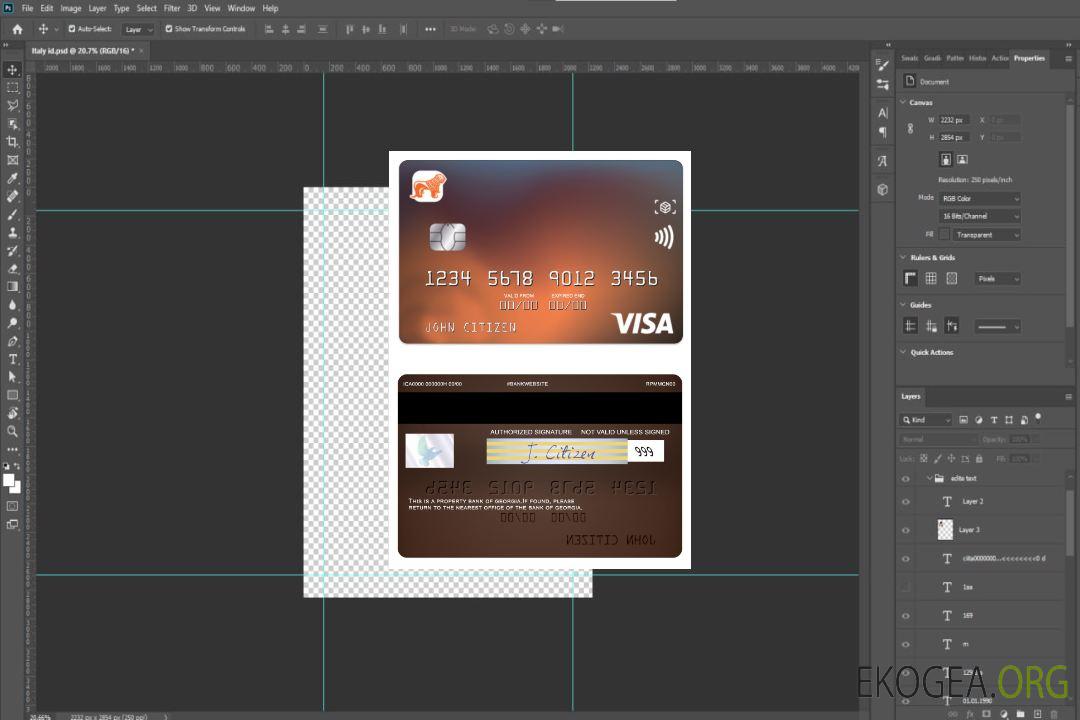
Task: Switch to the Properties tab
Action: click(x=1029, y=59)
